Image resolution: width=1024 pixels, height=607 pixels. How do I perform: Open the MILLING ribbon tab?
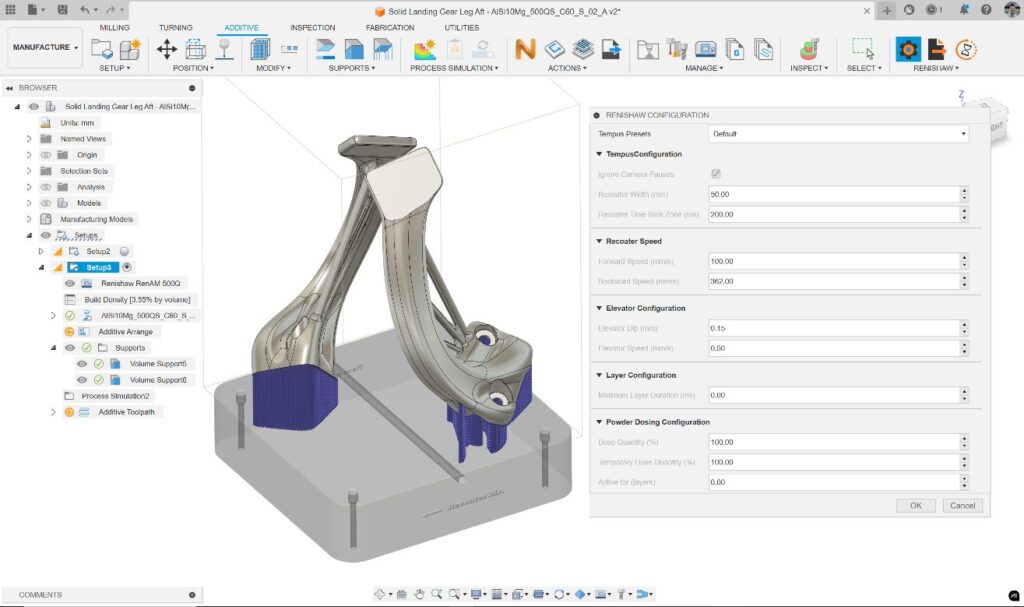(114, 27)
